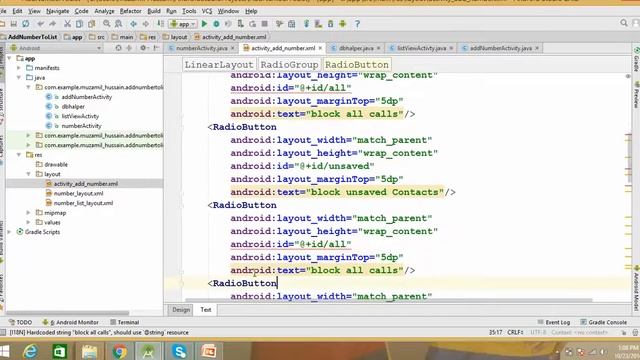Select number_layout.xml in project tree
The image size is (640, 360).
point(78,193)
